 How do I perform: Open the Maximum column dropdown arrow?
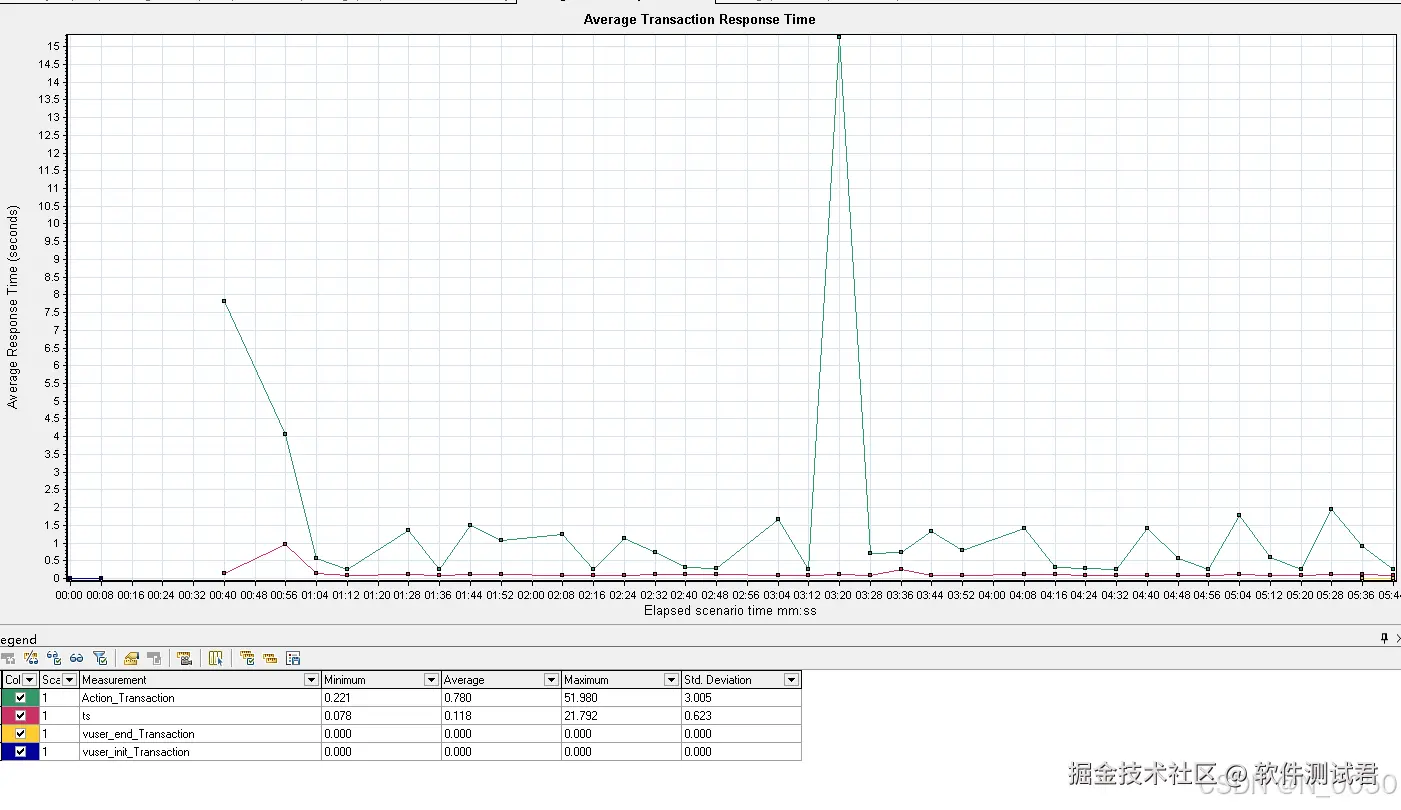[x=671, y=680]
